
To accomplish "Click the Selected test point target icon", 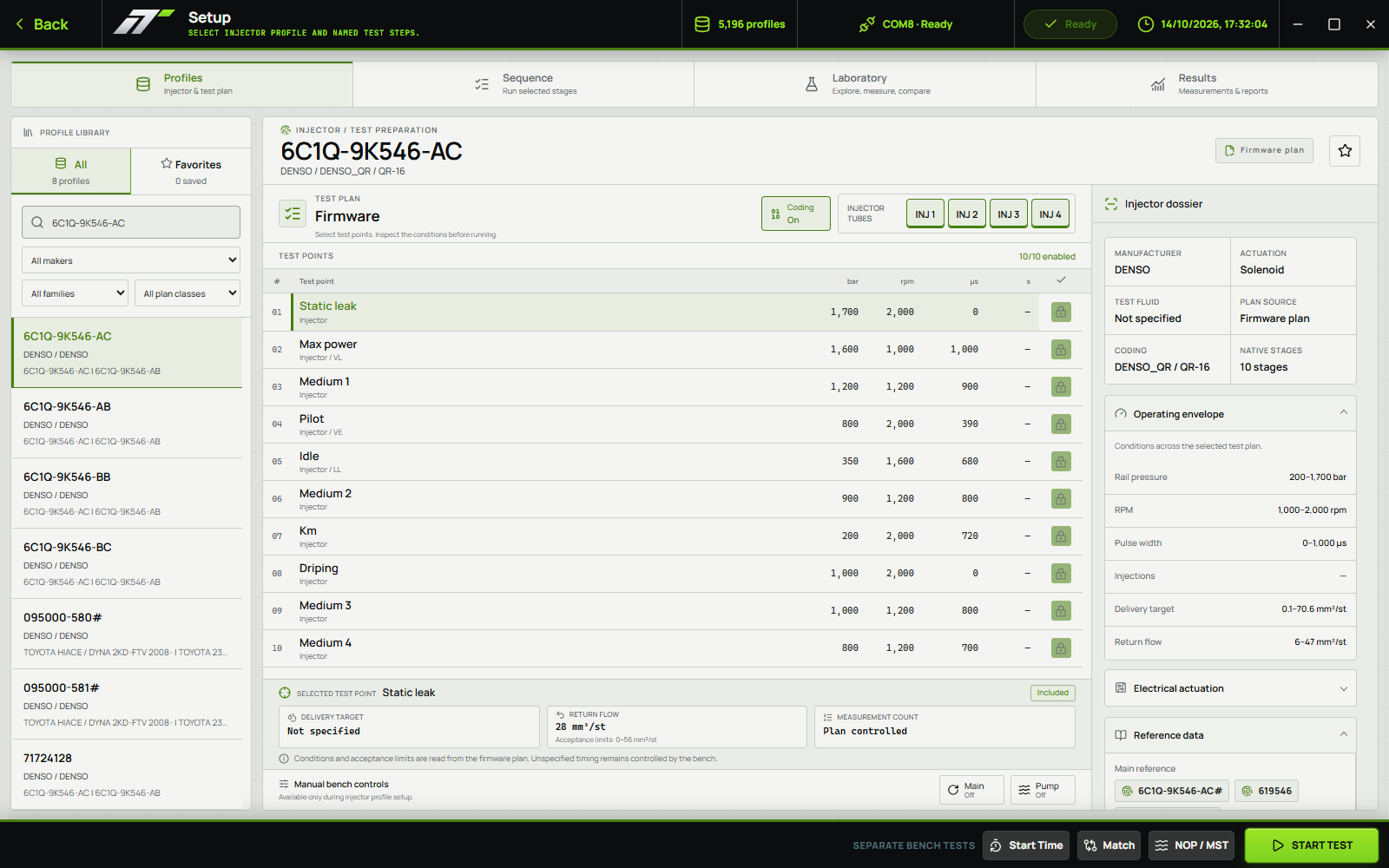I will tap(285, 693).
